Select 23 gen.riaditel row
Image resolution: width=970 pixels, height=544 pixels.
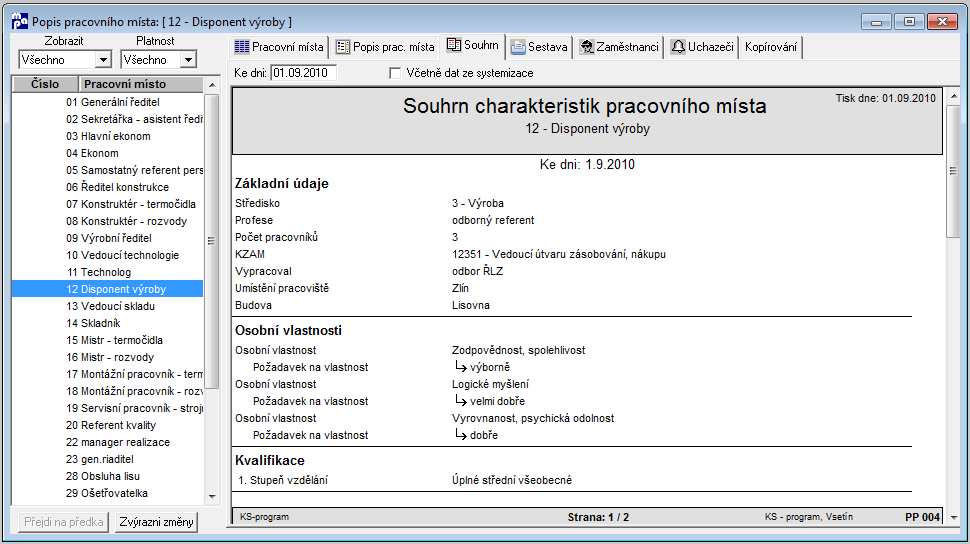pyautogui.click(x=108, y=459)
